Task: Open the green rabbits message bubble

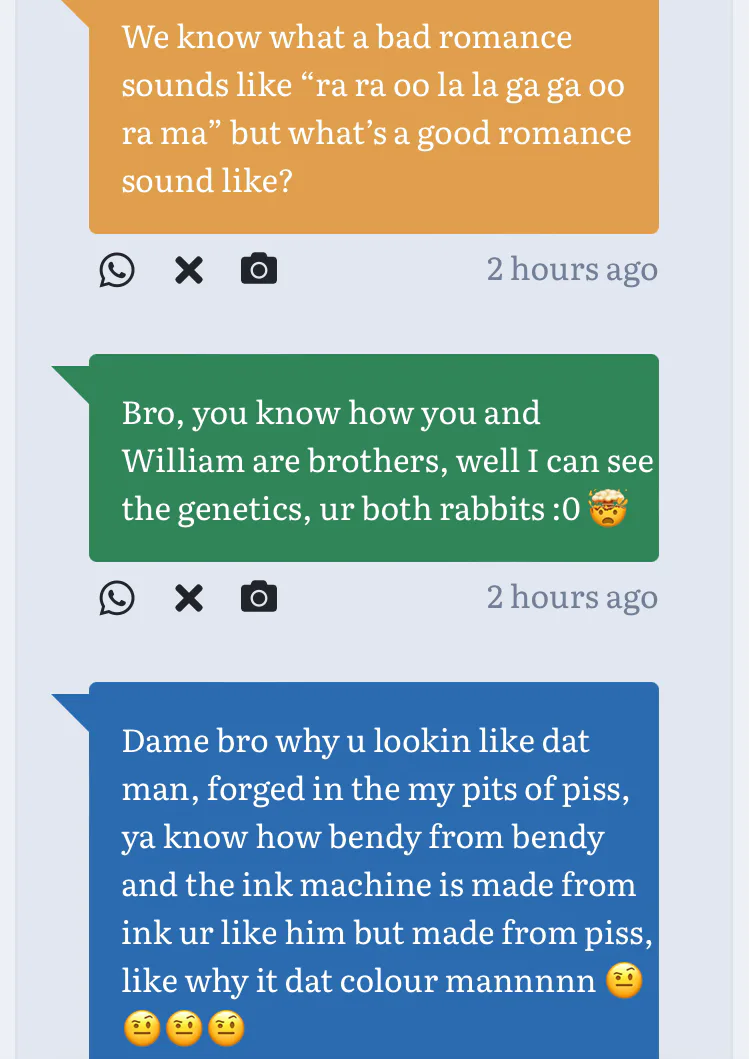Action: click(x=373, y=460)
